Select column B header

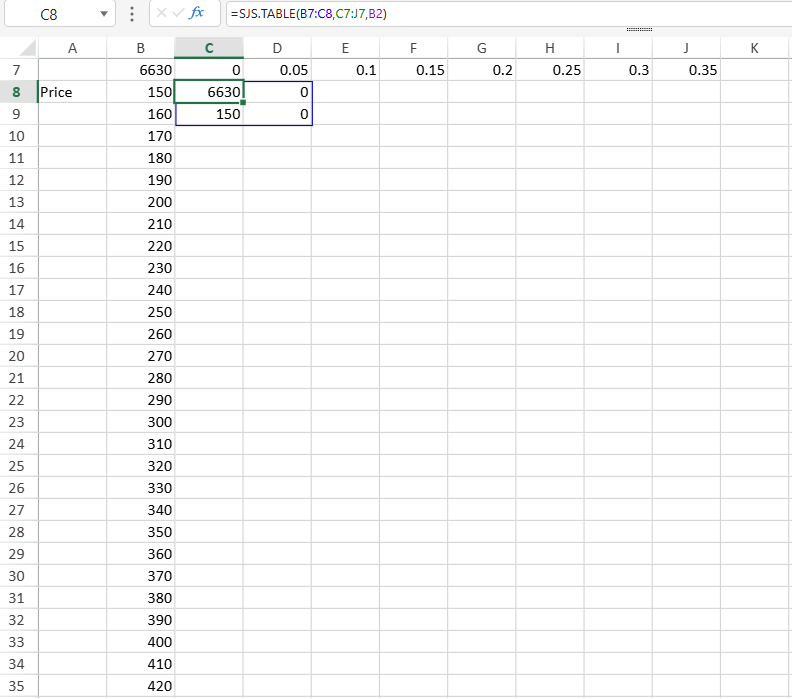click(x=140, y=48)
